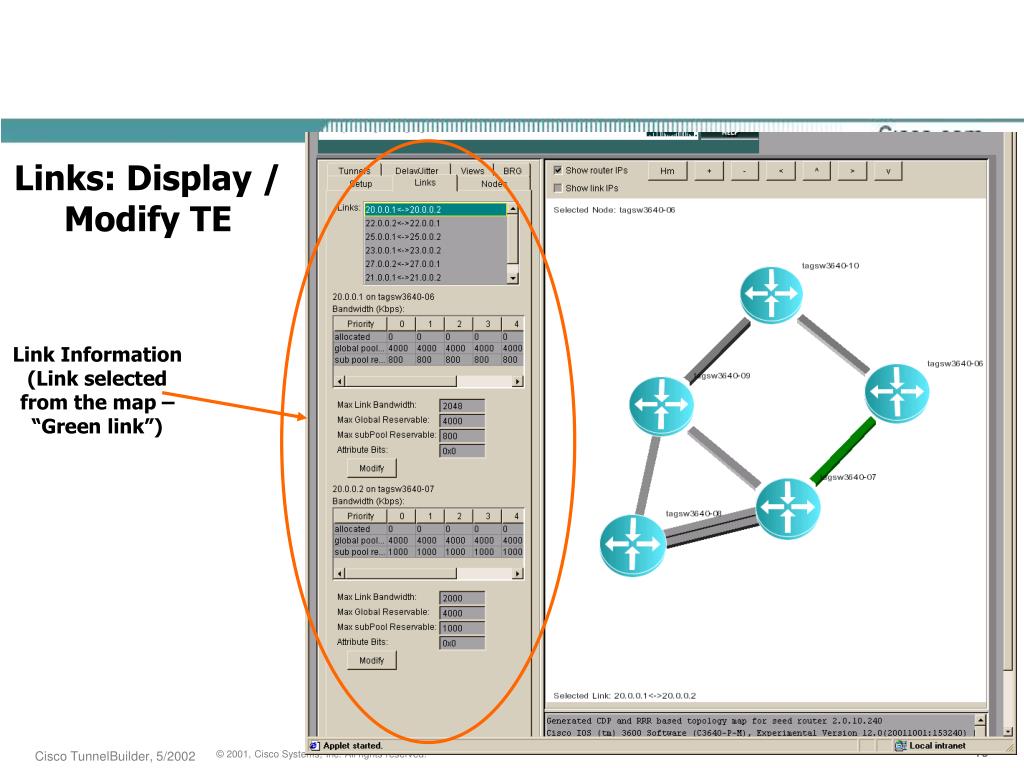Select link 20.0.0.1<->20.0.0.2 in list
This screenshot has width=1024, height=768.
435,210
